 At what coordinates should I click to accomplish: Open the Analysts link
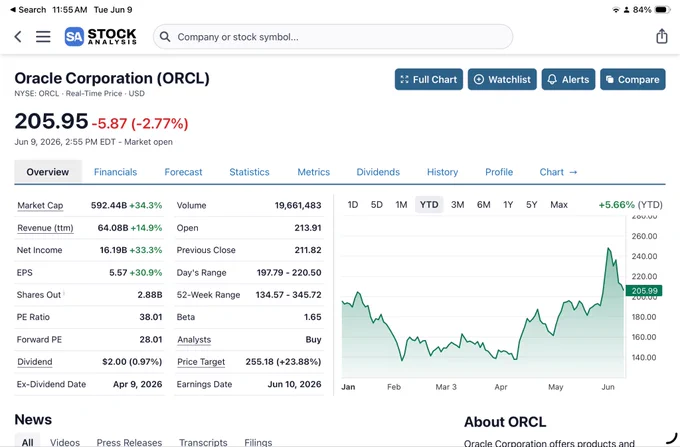[x=194, y=340]
